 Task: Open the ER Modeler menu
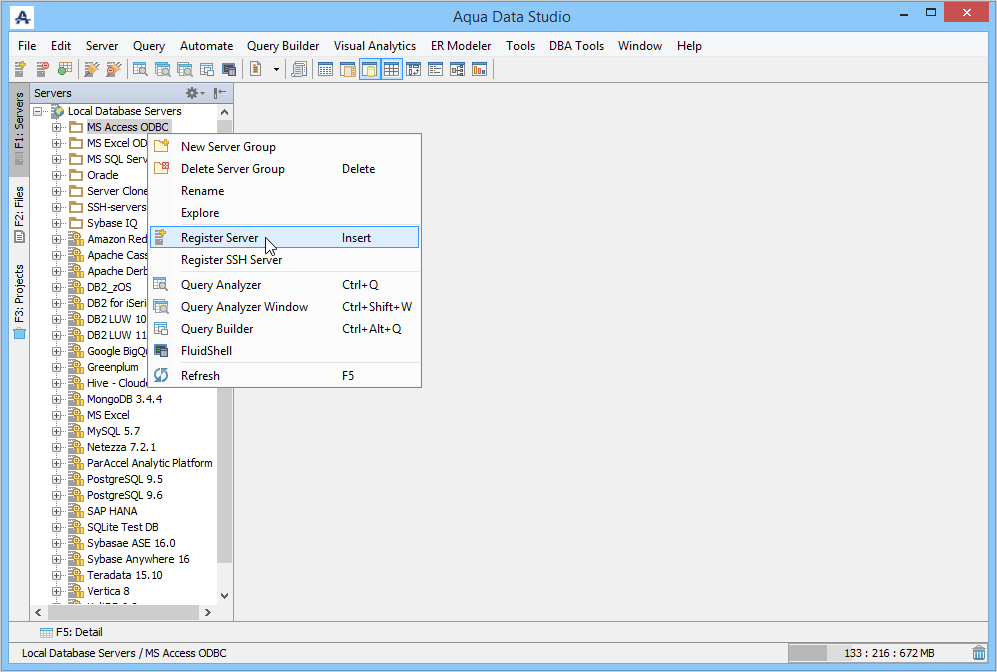point(460,46)
